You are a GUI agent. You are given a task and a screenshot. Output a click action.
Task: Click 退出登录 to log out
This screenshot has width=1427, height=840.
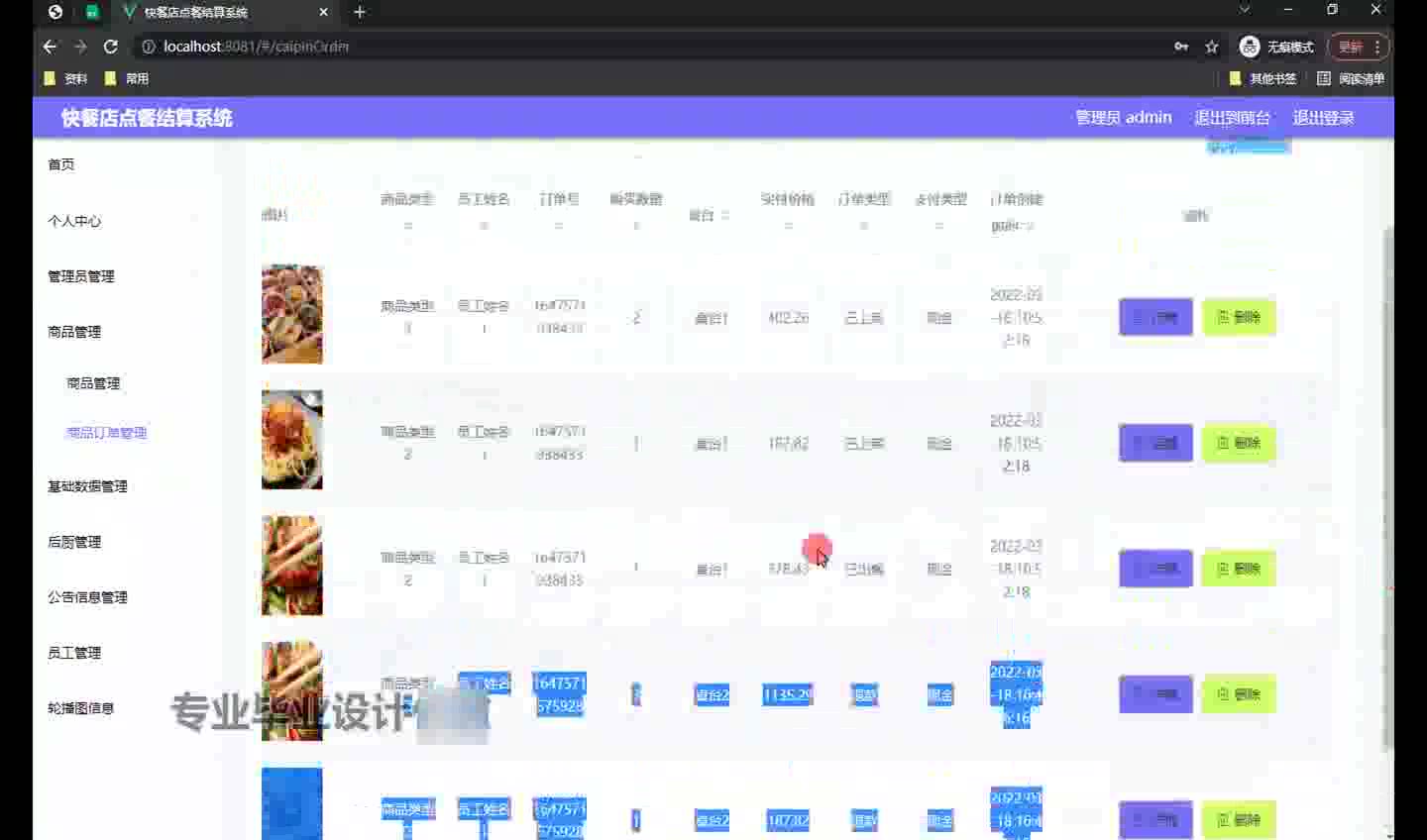pos(1323,117)
